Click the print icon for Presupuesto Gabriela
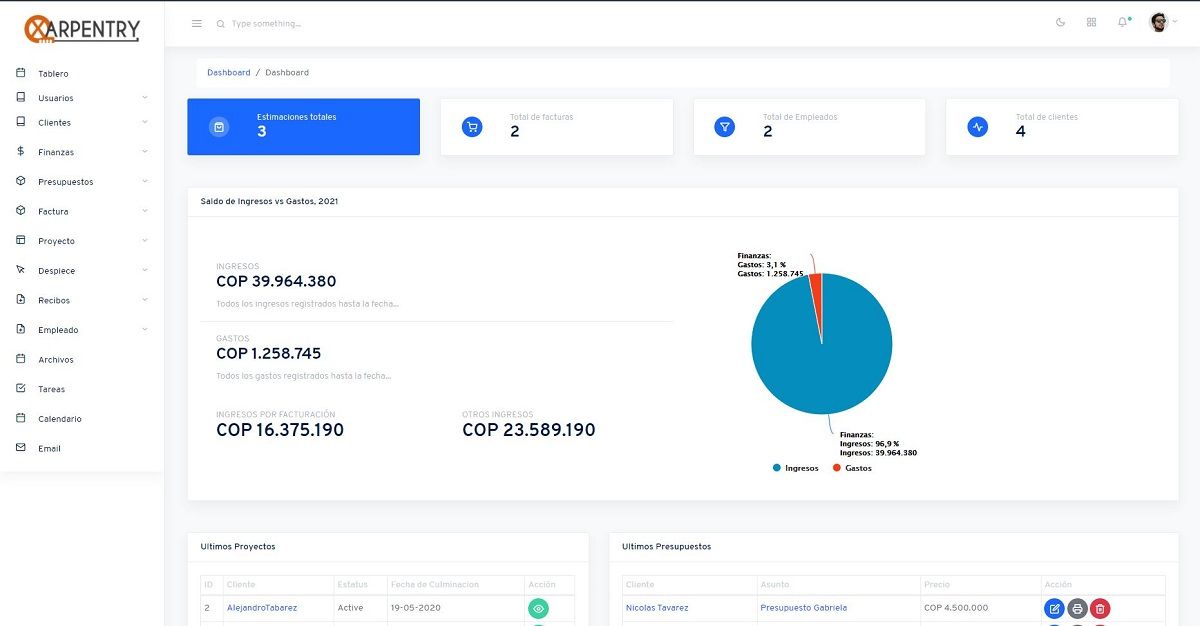The height and width of the screenshot is (626, 1200). pyautogui.click(x=1077, y=608)
